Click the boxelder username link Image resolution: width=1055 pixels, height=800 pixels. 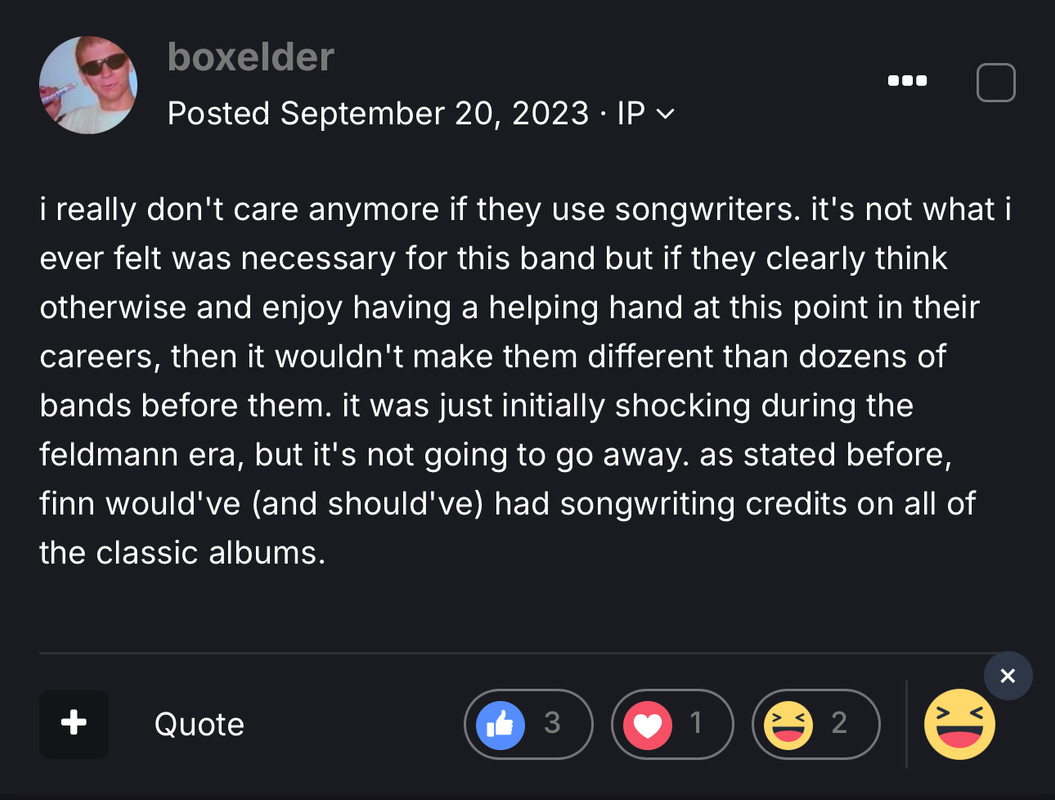pos(250,57)
